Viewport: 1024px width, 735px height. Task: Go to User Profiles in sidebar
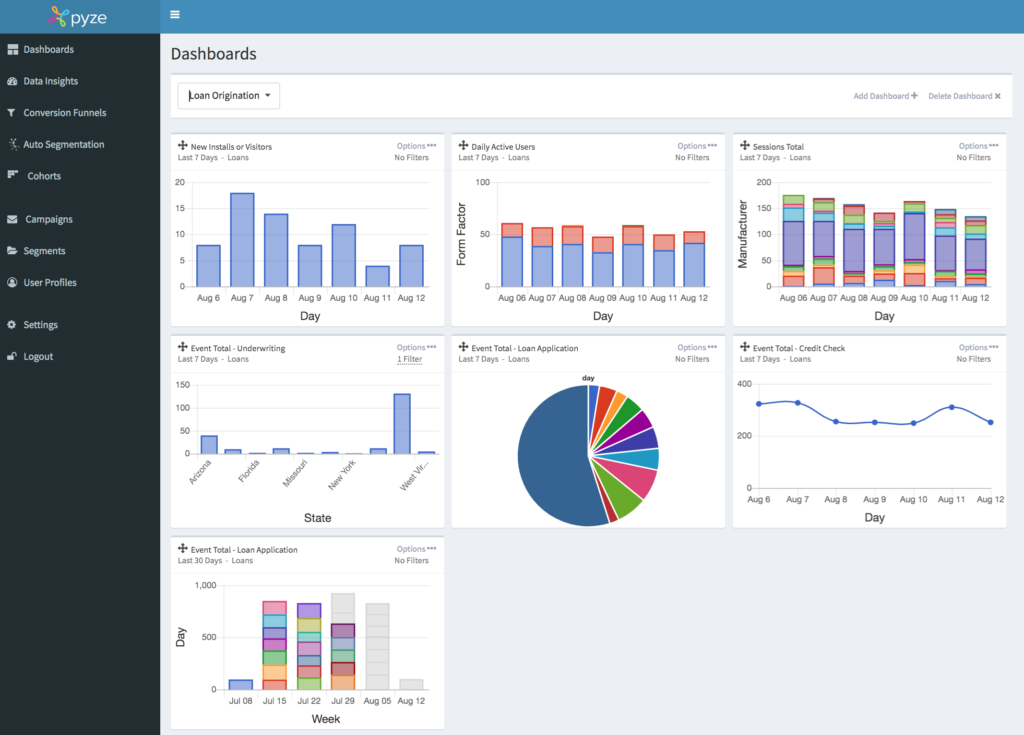tap(50, 283)
